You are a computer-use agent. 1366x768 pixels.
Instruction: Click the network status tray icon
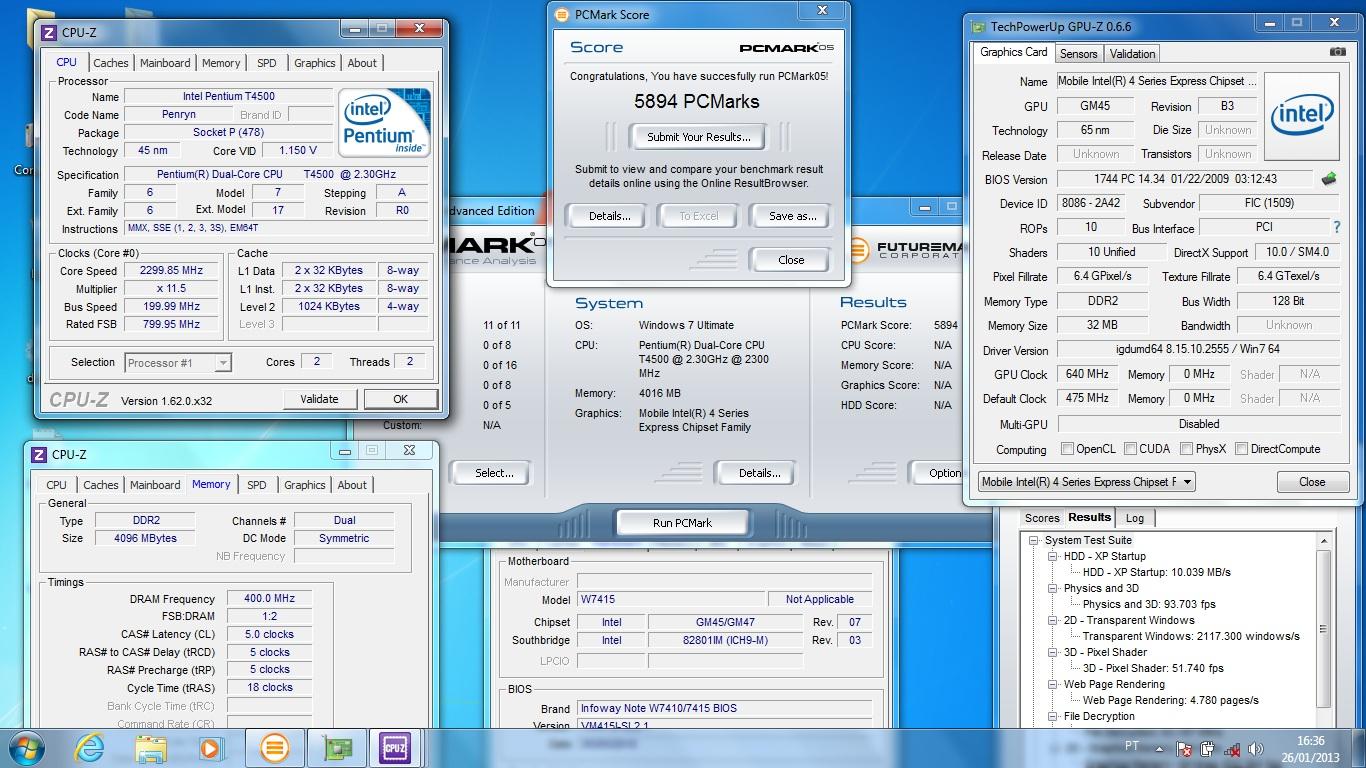(1232, 748)
